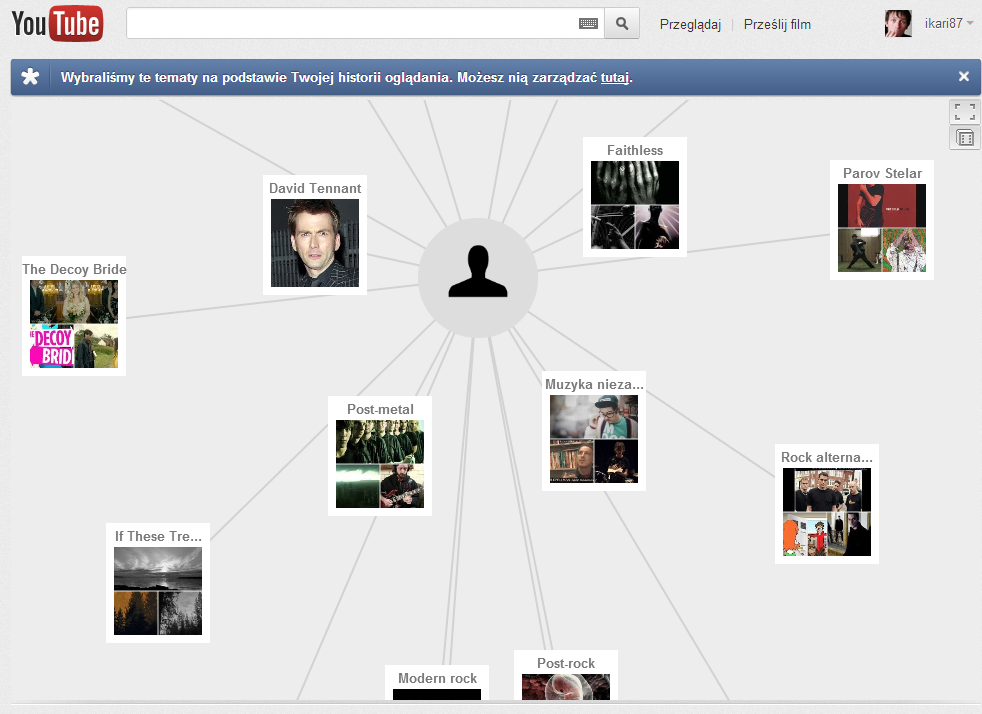Click the Faithless topic title

point(635,150)
